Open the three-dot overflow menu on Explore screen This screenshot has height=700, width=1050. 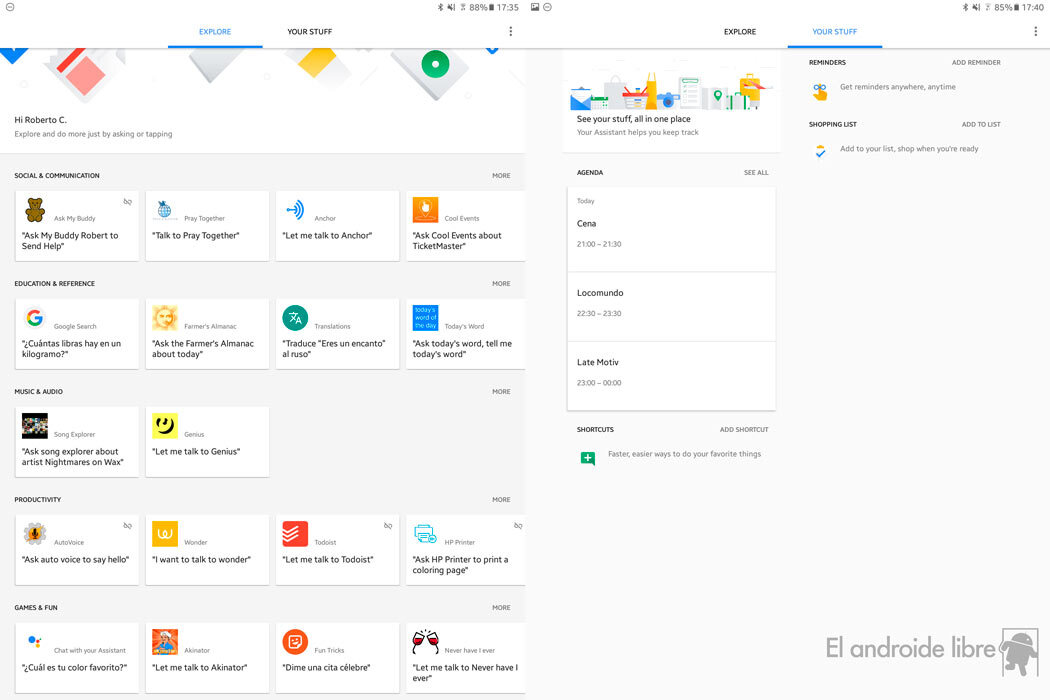click(x=510, y=32)
